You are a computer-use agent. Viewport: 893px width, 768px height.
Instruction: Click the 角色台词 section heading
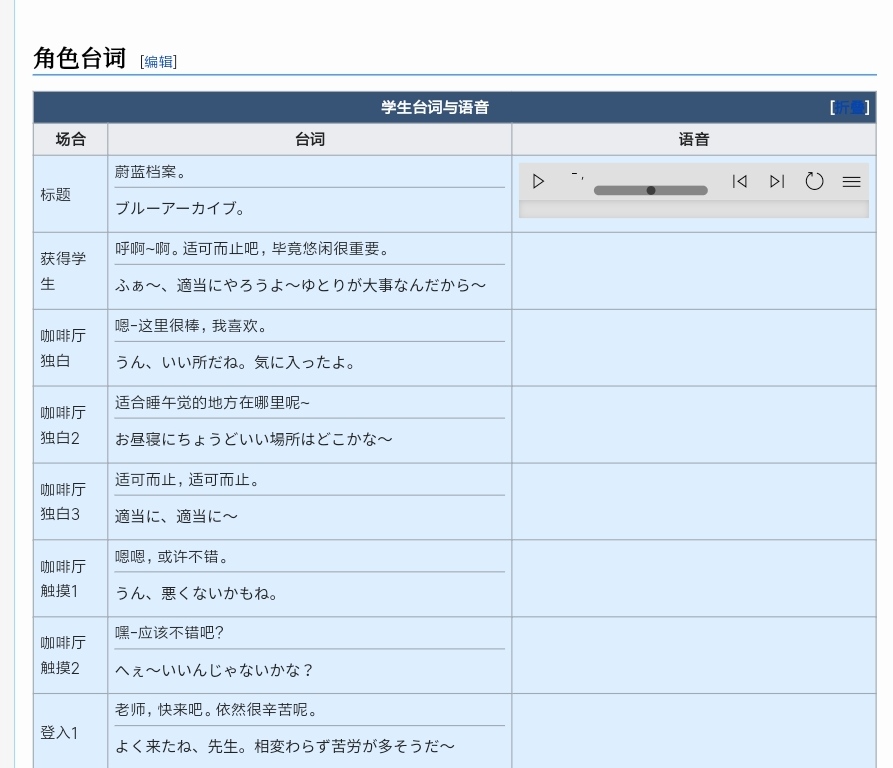coord(80,59)
